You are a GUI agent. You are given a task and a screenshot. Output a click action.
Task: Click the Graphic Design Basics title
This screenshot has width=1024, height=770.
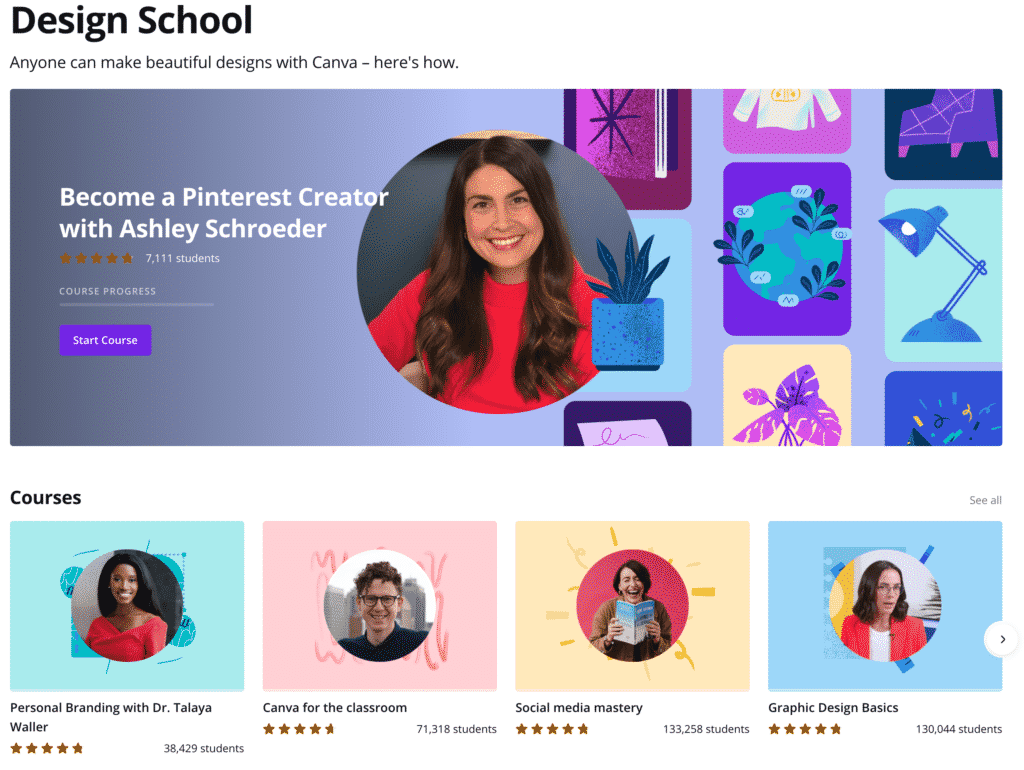833,707
